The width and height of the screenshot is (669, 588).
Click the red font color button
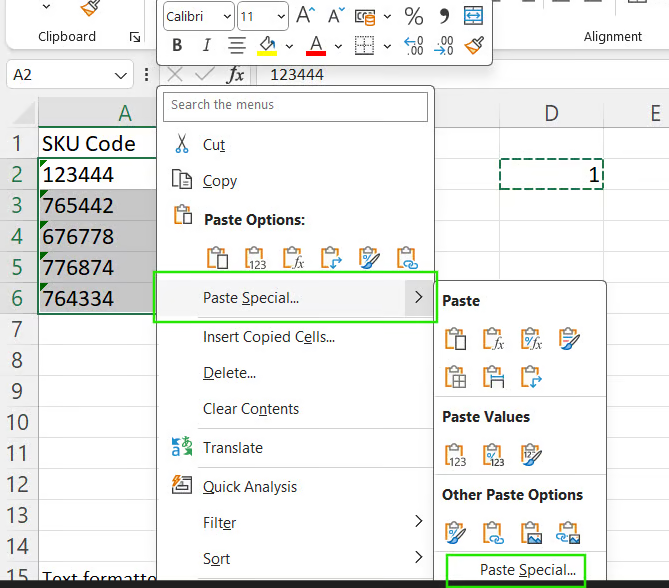pyautogui.click(x=316, y=45)
